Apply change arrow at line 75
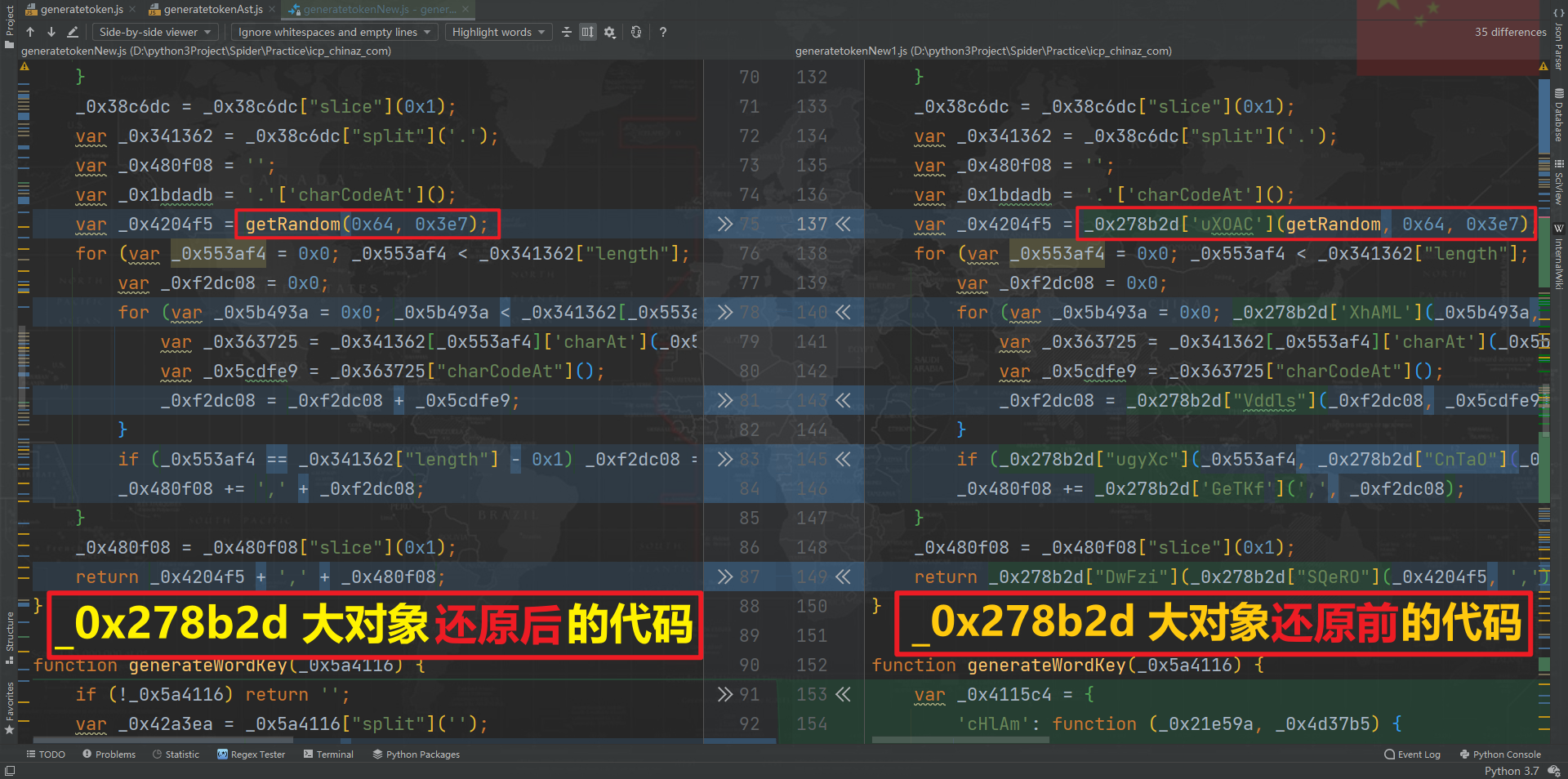1568x779 pixels. (x=725, y=224)
